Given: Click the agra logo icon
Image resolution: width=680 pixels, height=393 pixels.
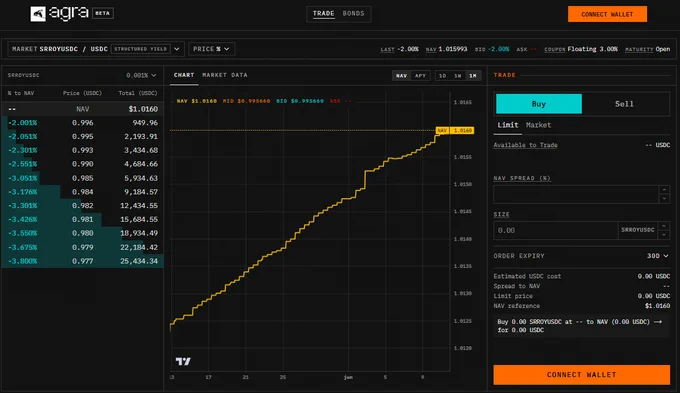Looking at the screenshot, I should point(38,14).
